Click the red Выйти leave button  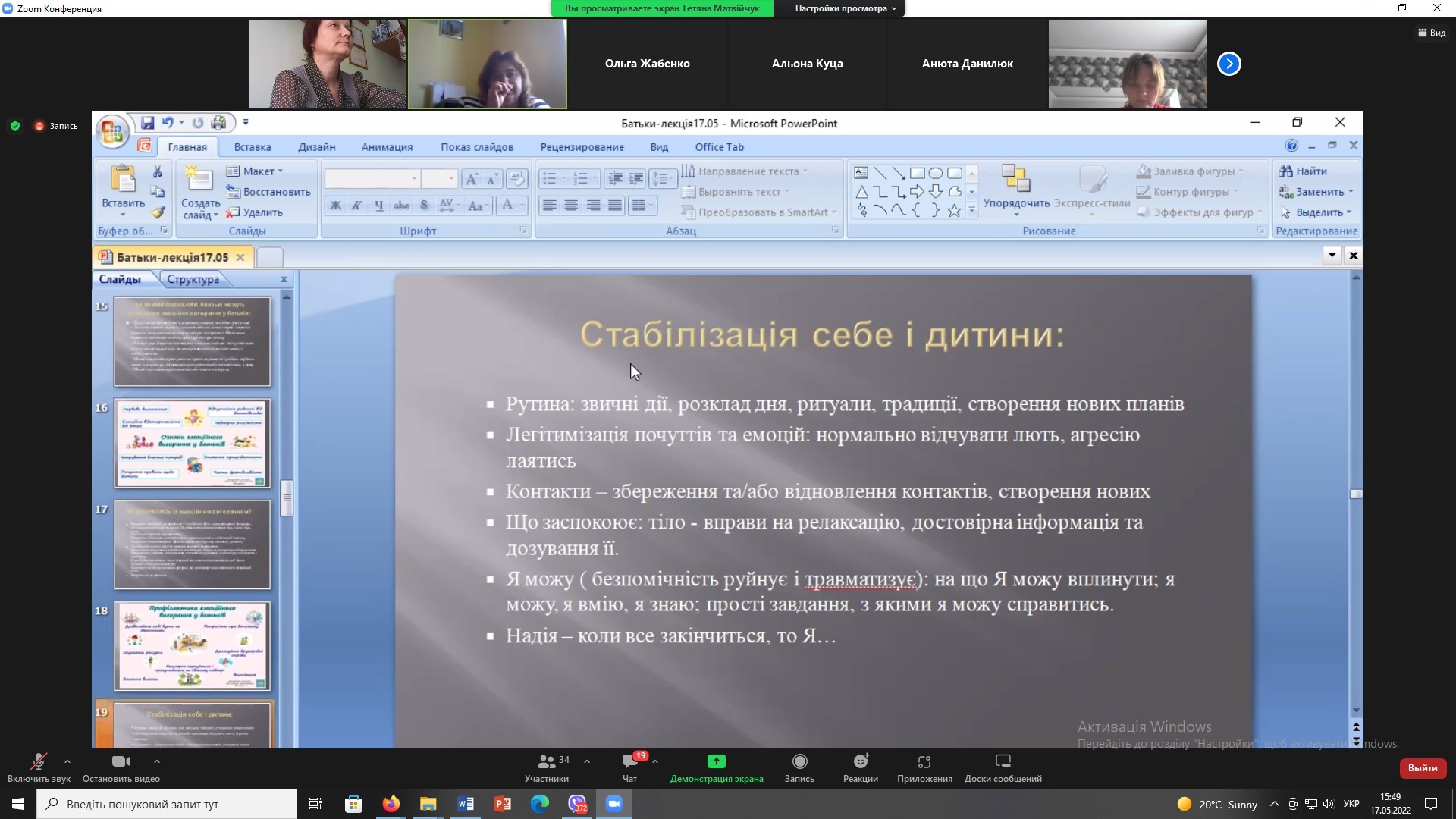coord(1422,768)
